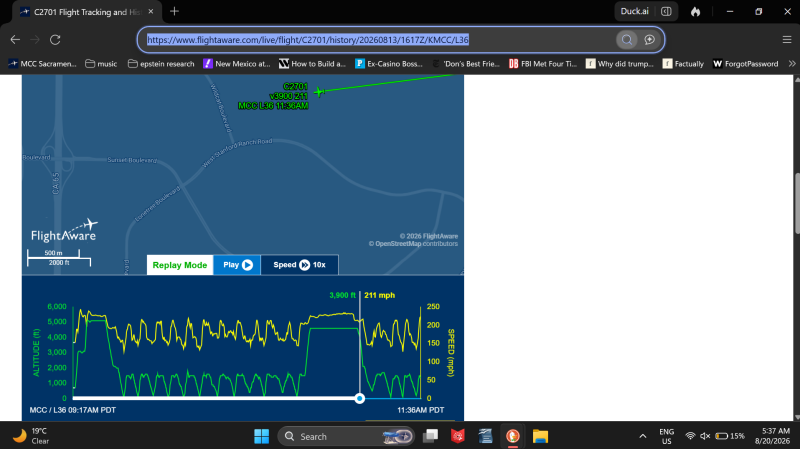
Task: Click the 11:36AM PDT end time label
Action: click(x=420, y=410)
